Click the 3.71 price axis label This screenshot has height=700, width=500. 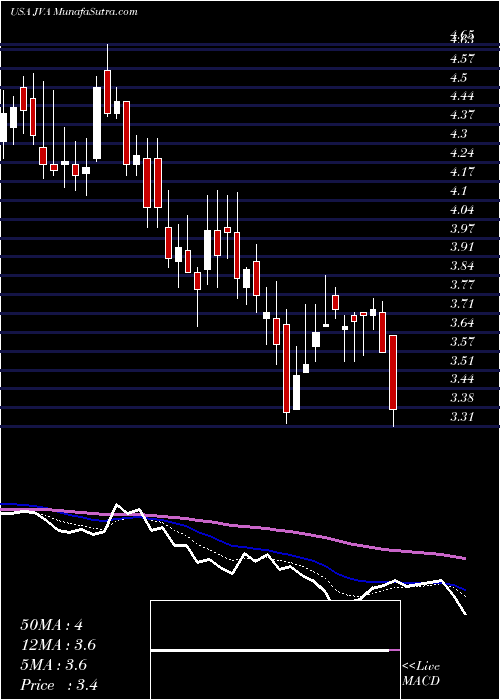[462, 304]
